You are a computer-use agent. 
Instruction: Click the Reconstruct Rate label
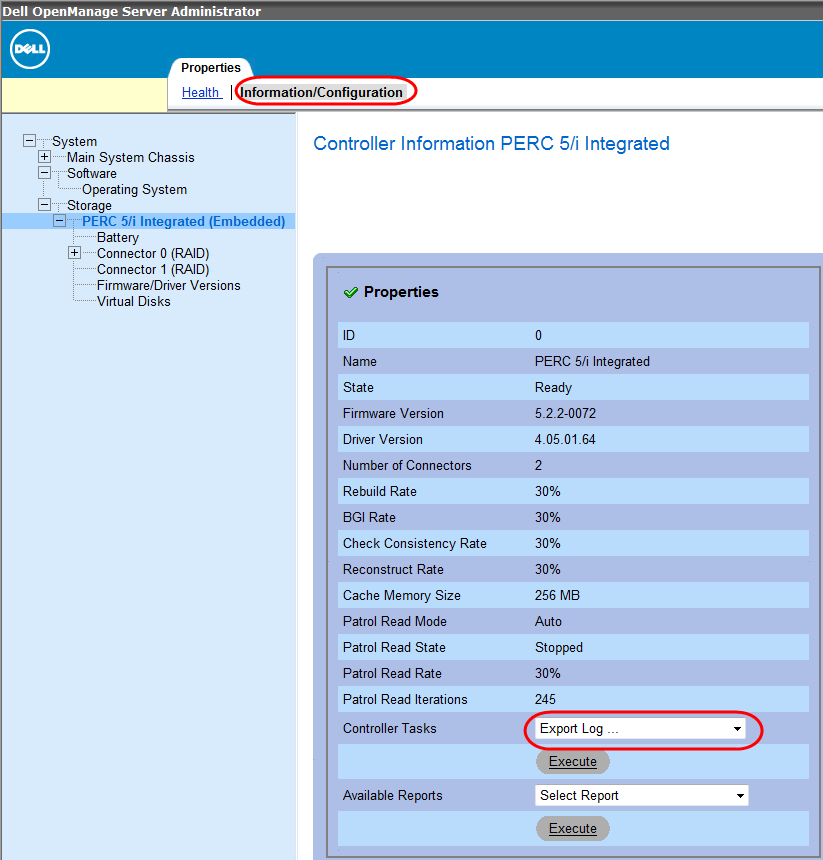(x=393, y=569)
